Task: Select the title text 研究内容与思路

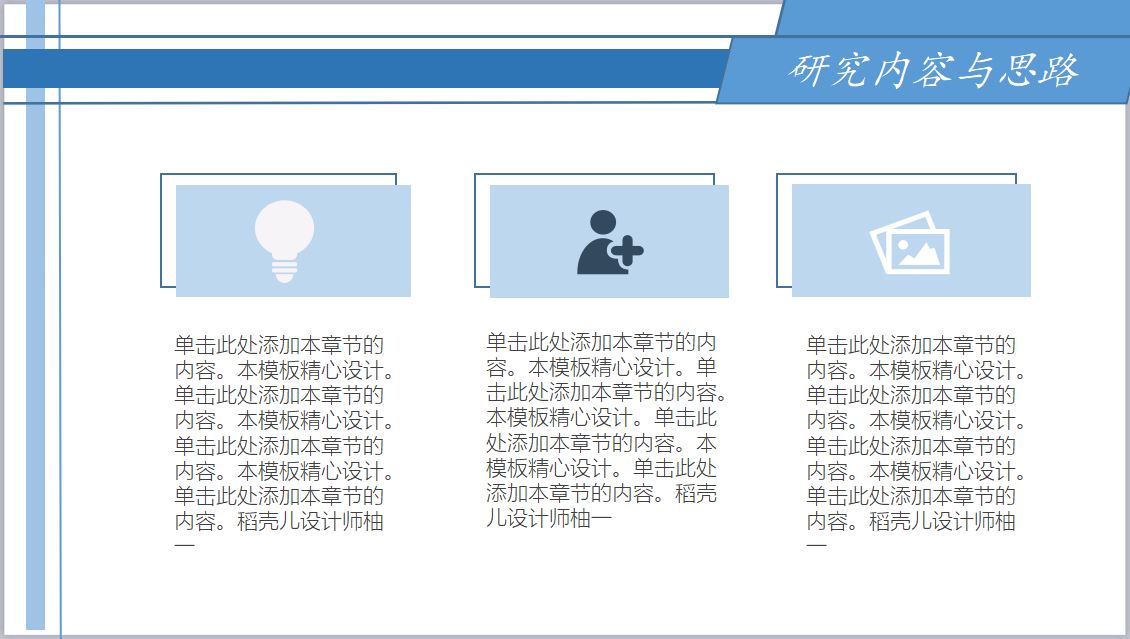Action: [x=933, y=71]
